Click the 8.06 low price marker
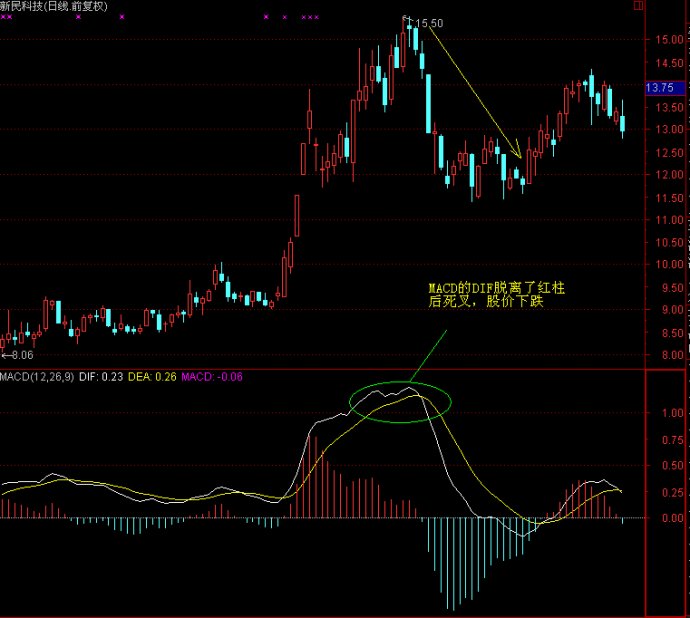Screen dimensions: 690x618 tap(18, 354)
